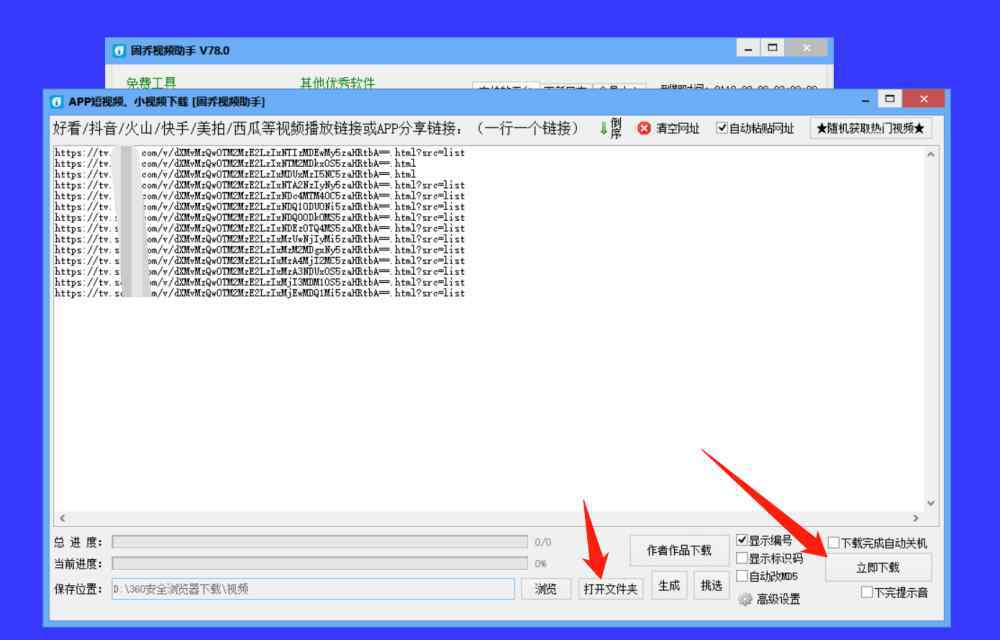Image resolution: width=1000 pixels, height=640 pixels.
Task: Uncheck the 显示编号 checkbox
Action: pos(742,540)
